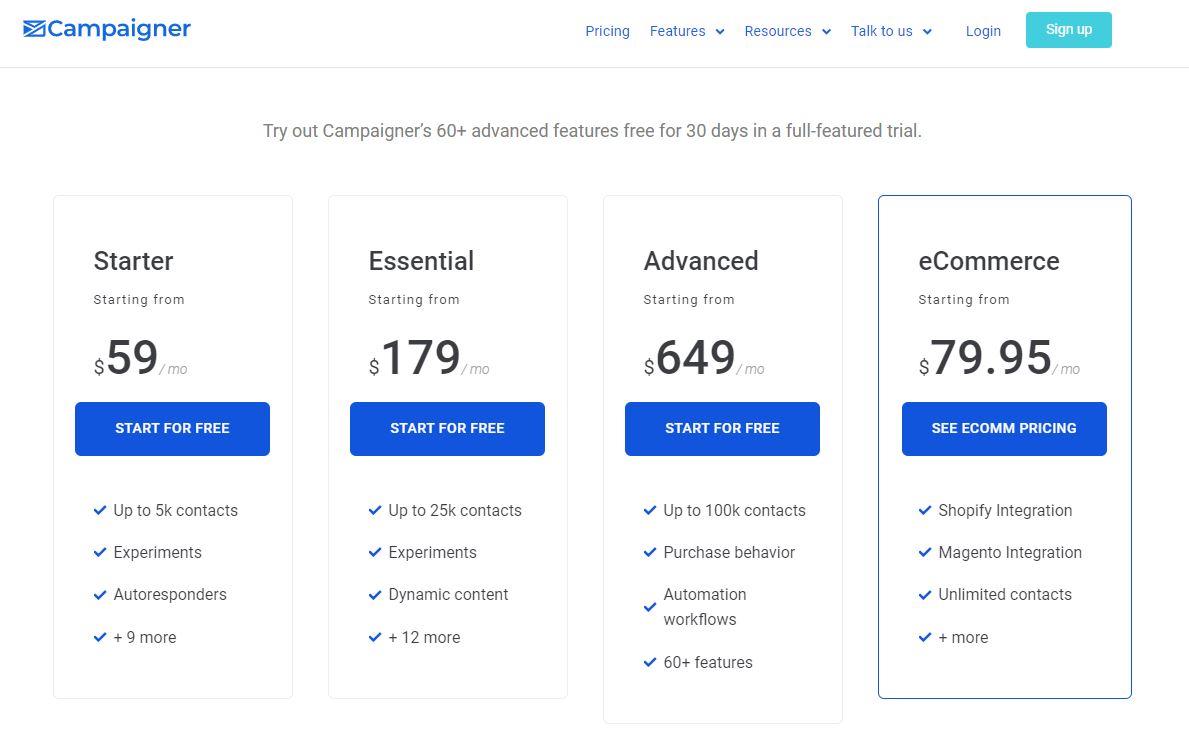This screenshot has height=745, width=1189.
Task: Click checkmark beside Up to 5k contacts
Action: 99,511
